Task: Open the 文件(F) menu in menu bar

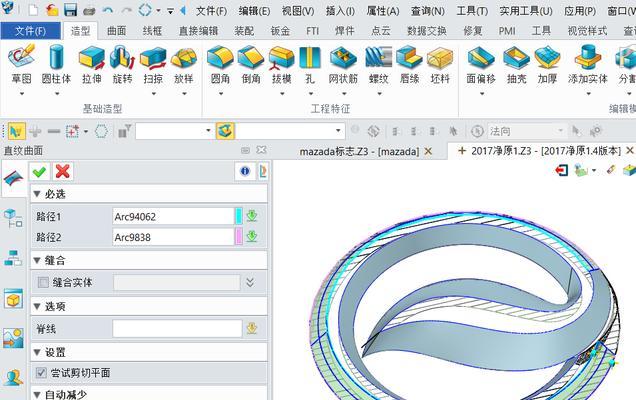Action: pyautogui.click(x=211, y=11)
